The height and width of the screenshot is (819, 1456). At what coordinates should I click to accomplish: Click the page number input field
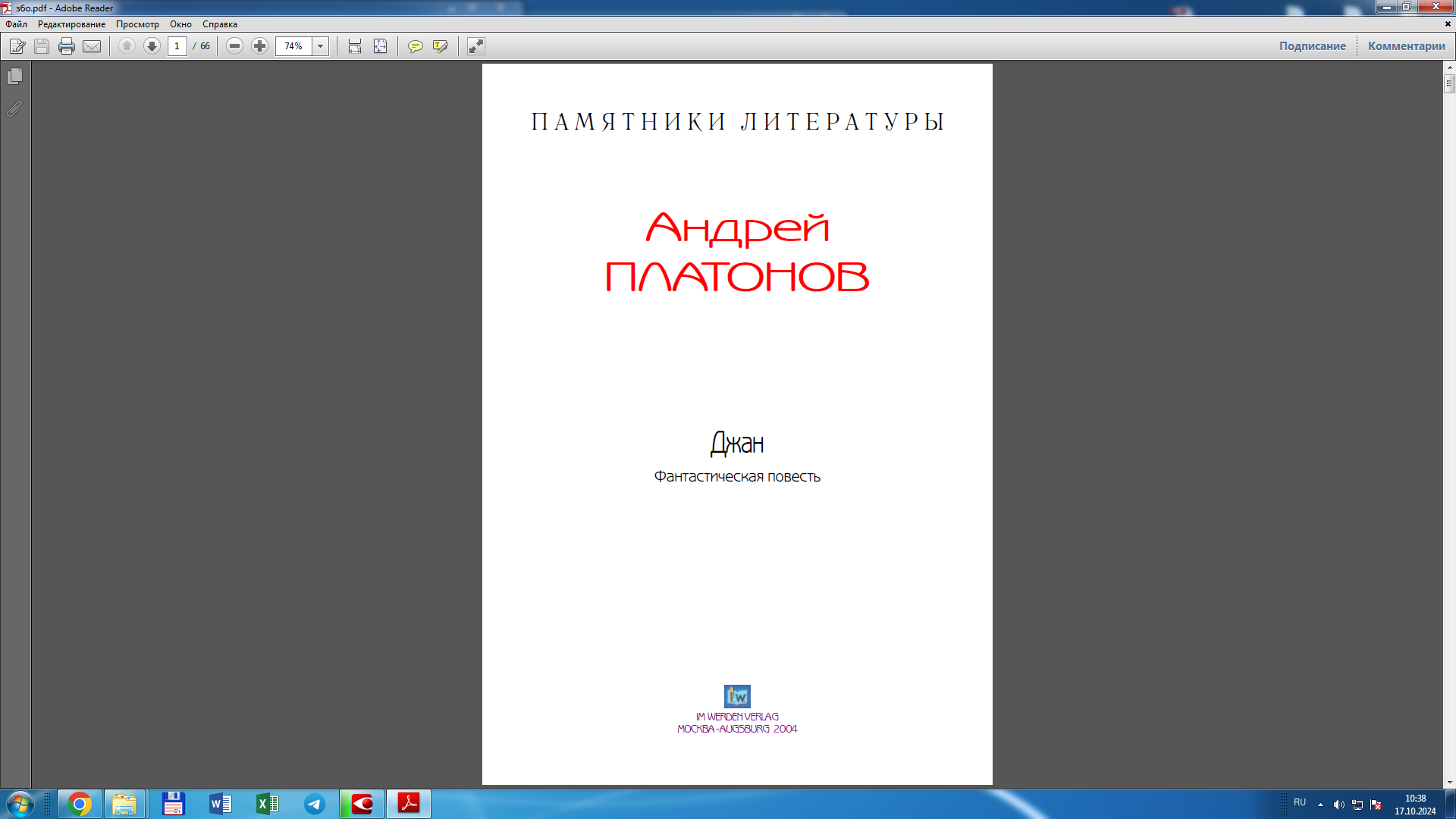click(177, 46)
